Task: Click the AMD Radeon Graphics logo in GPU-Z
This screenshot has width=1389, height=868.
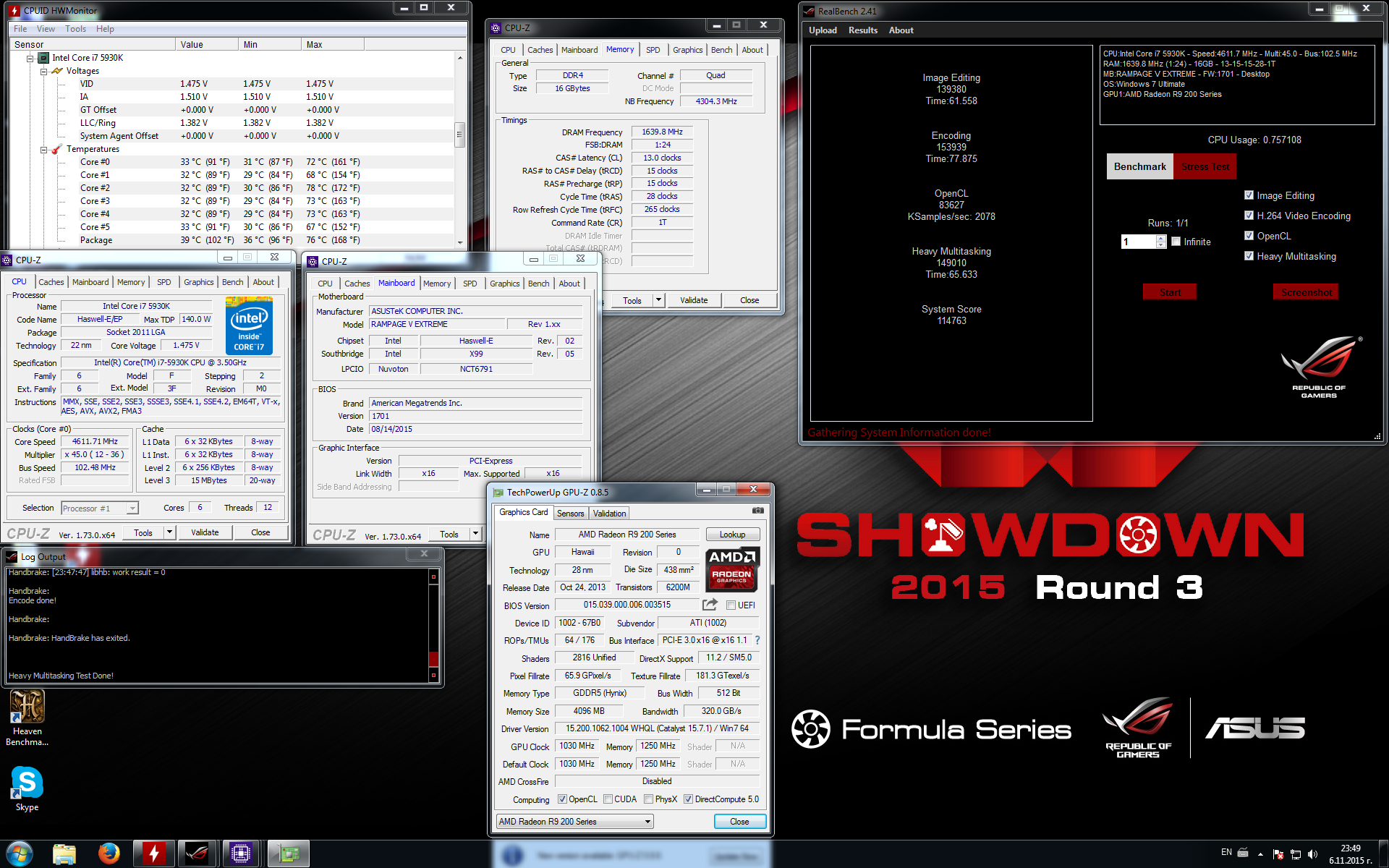Action: [x=731, y=569]
